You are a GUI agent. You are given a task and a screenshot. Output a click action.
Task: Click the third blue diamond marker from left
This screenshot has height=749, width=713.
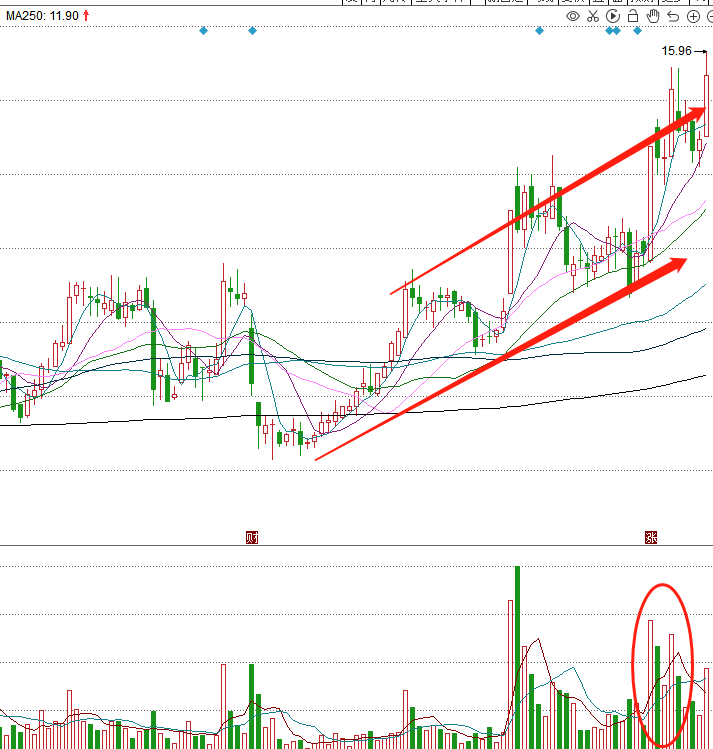(x=540, y=31)
